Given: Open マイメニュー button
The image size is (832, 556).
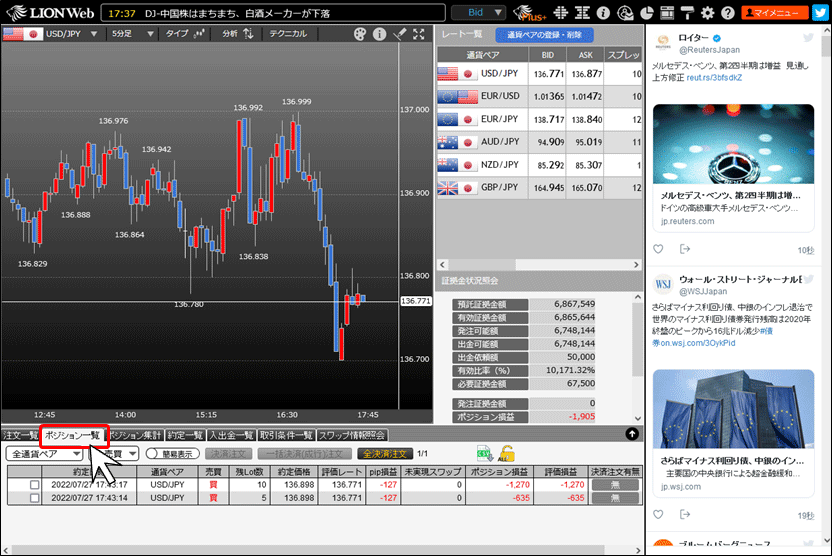Looking at the screenshot, I should coord(774,13).
